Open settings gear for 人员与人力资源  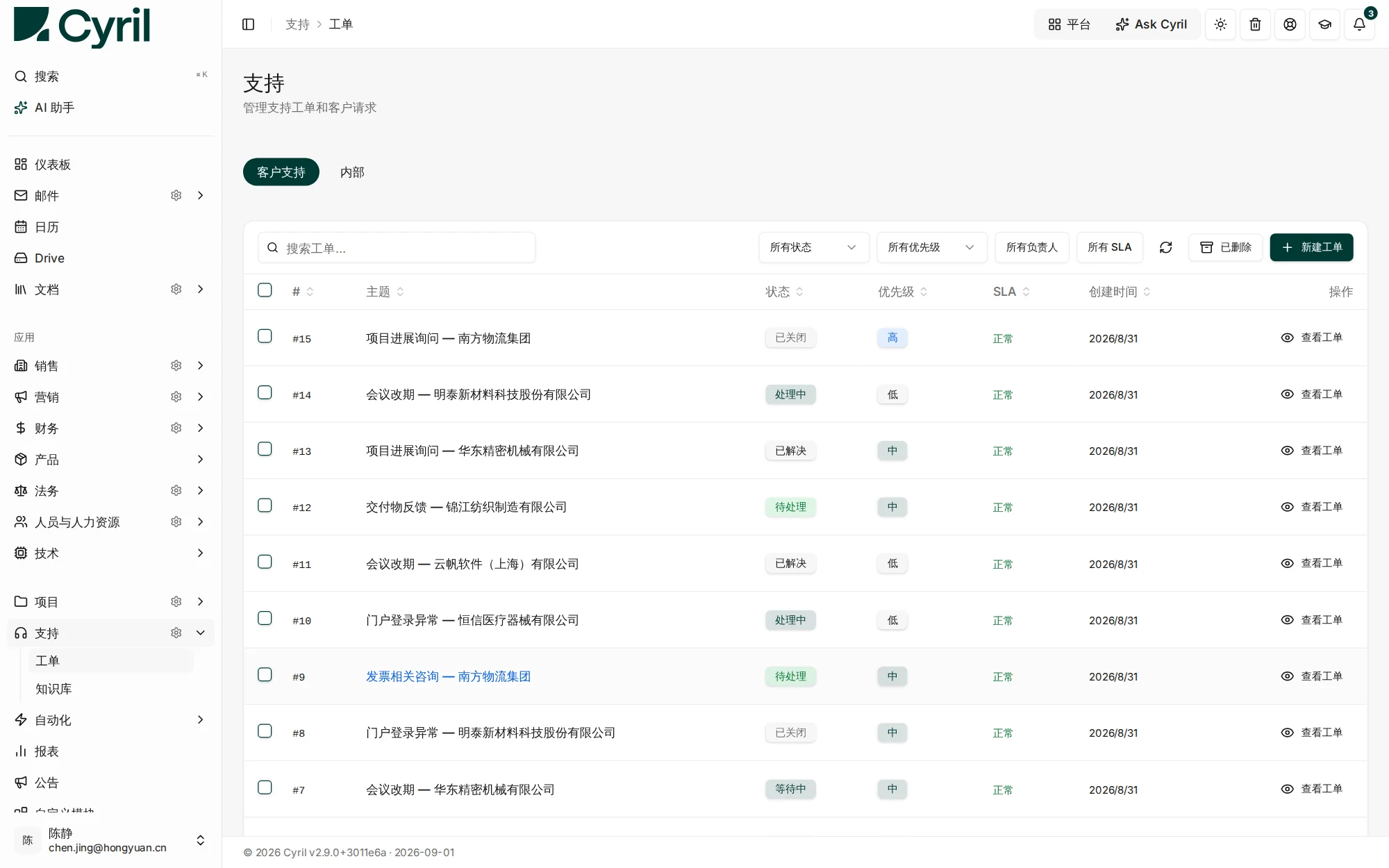[176, 521]
